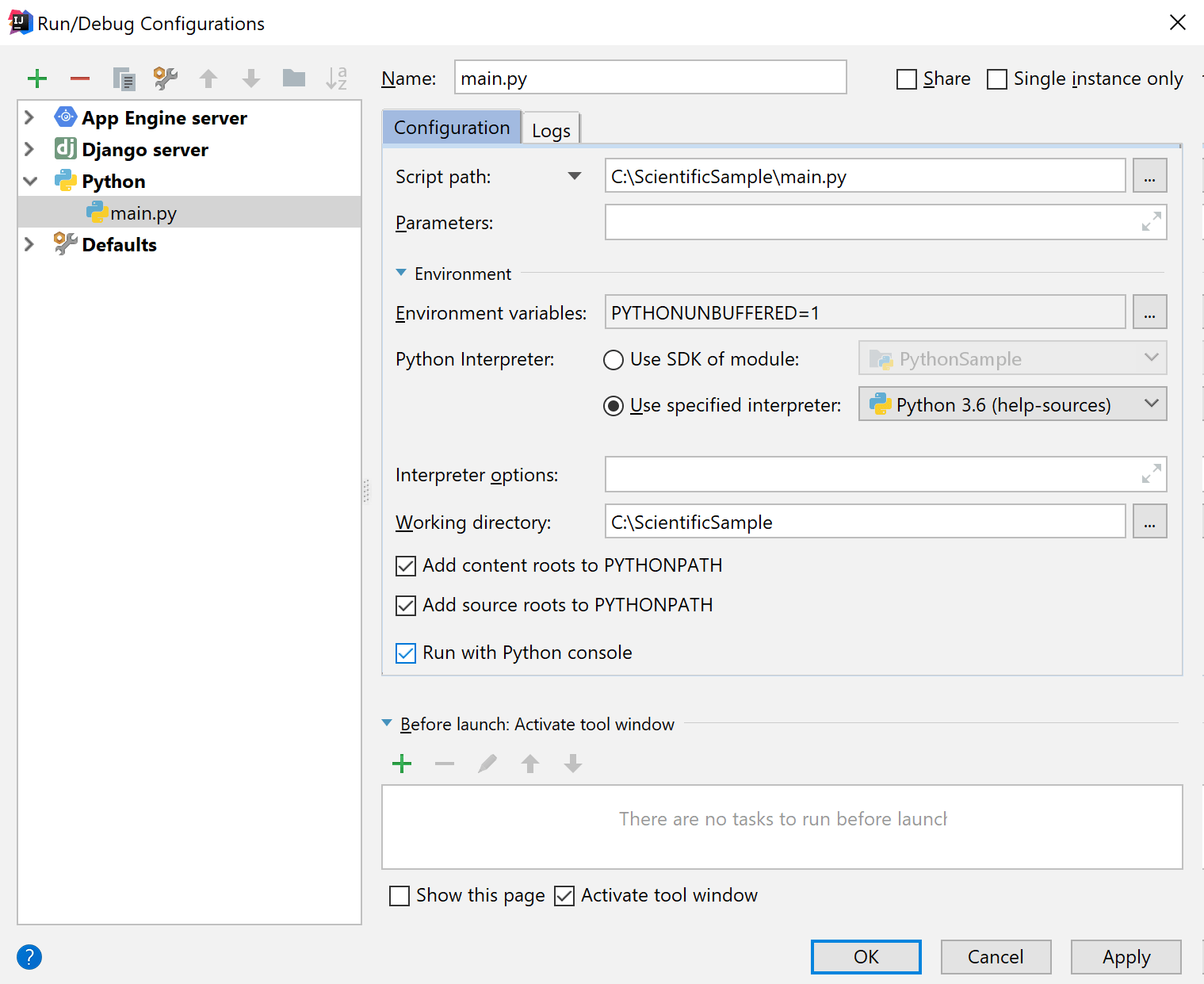
Task: Select Use SDK of module radio
Action: coord(613,360)
